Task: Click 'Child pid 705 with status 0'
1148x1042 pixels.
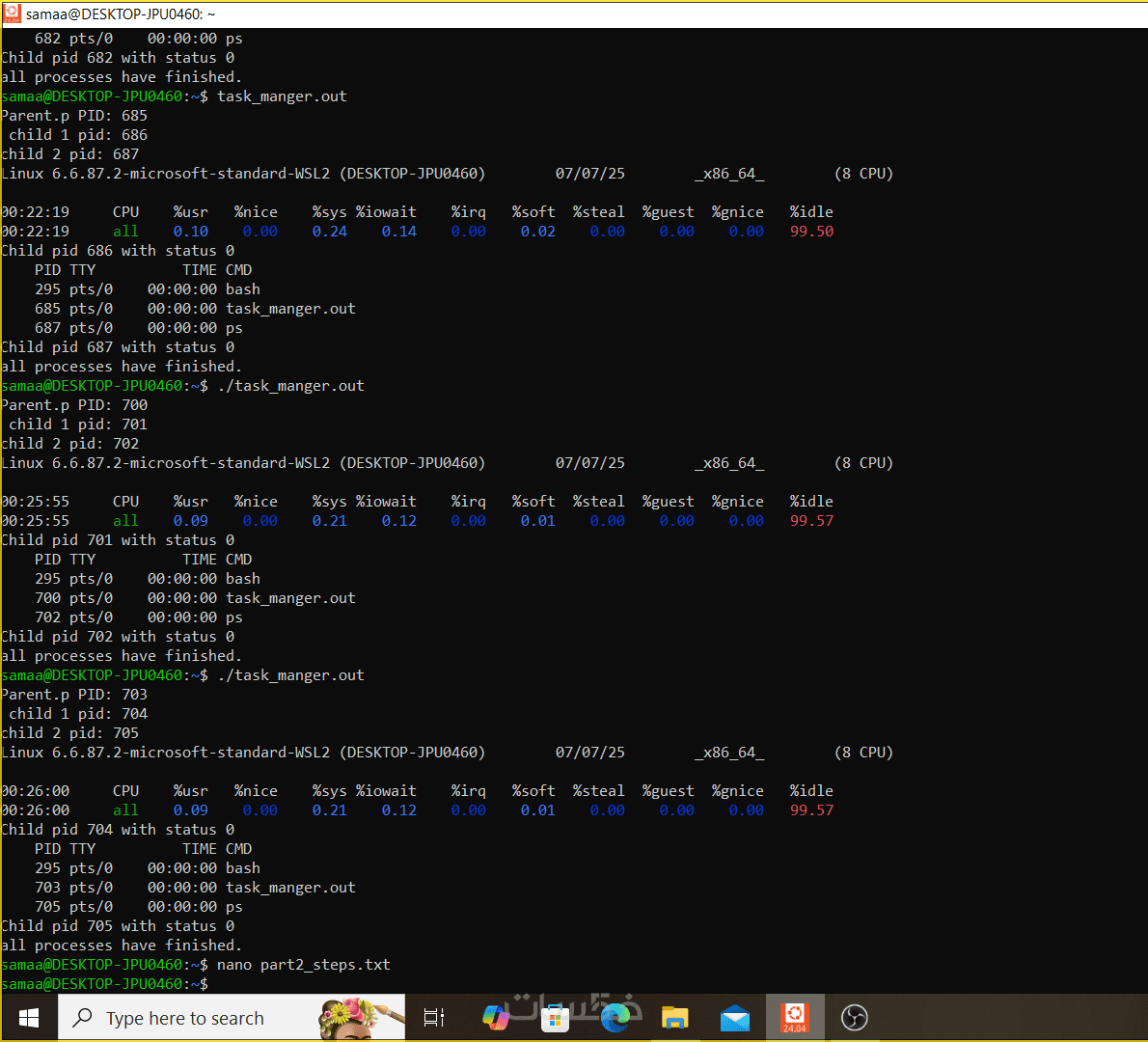Action: pyautogui.click(x=118, y=926)
